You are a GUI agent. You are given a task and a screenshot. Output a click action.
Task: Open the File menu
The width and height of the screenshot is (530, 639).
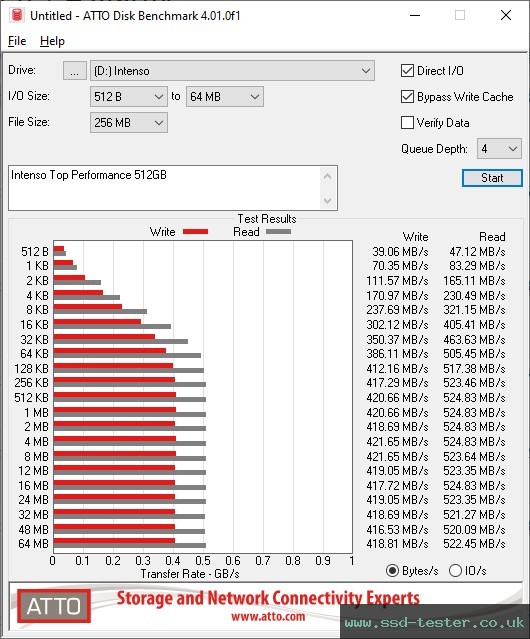pyautogui.click(x=17, y=41)
